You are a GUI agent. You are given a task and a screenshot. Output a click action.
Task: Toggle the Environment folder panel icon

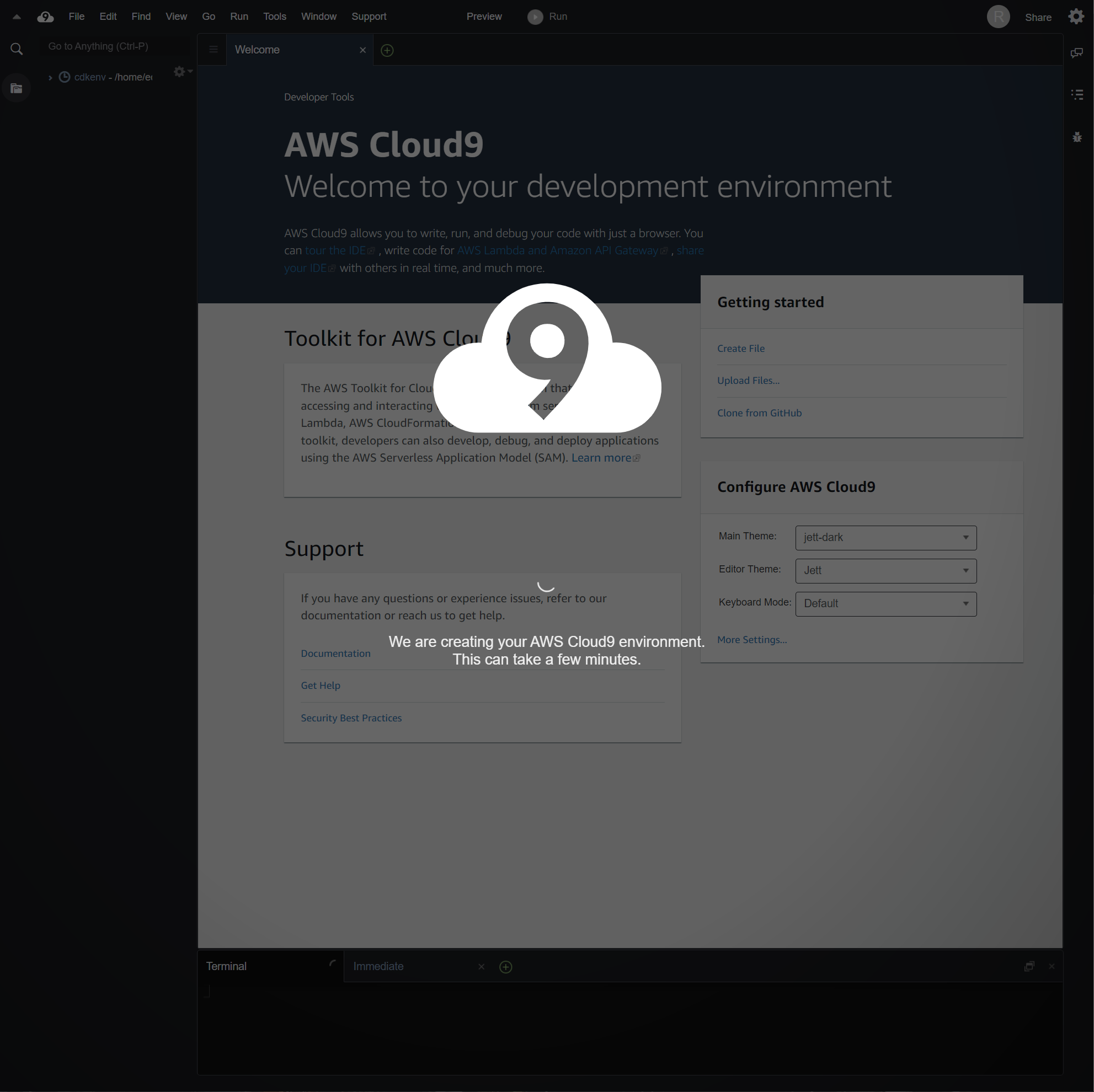pyautogui.click(x=17, y=88)
